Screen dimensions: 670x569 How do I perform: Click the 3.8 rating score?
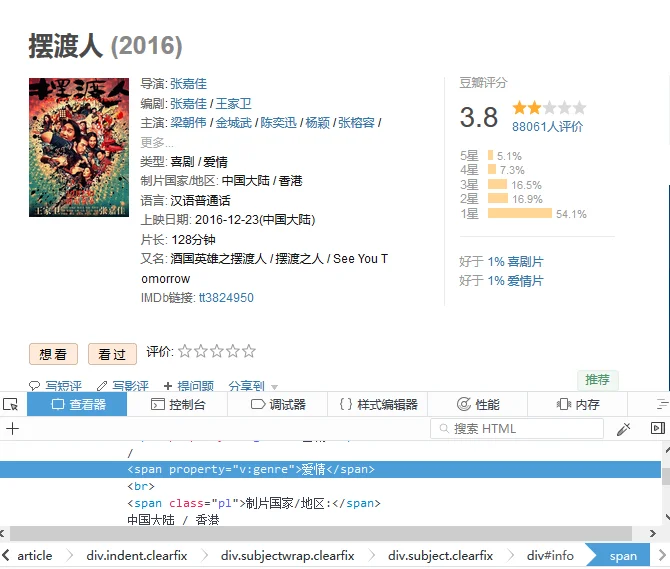pyautogui.click(x=479, y=117)
